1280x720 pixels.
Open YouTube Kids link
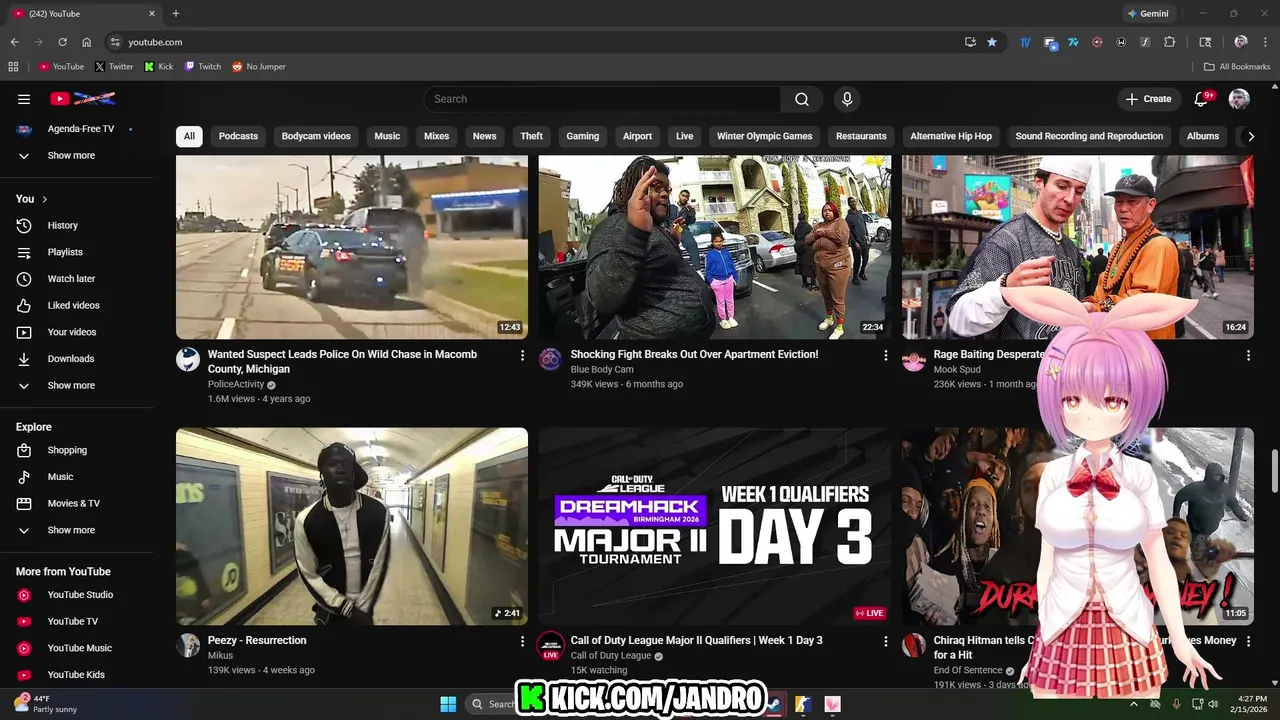point(77,675)
